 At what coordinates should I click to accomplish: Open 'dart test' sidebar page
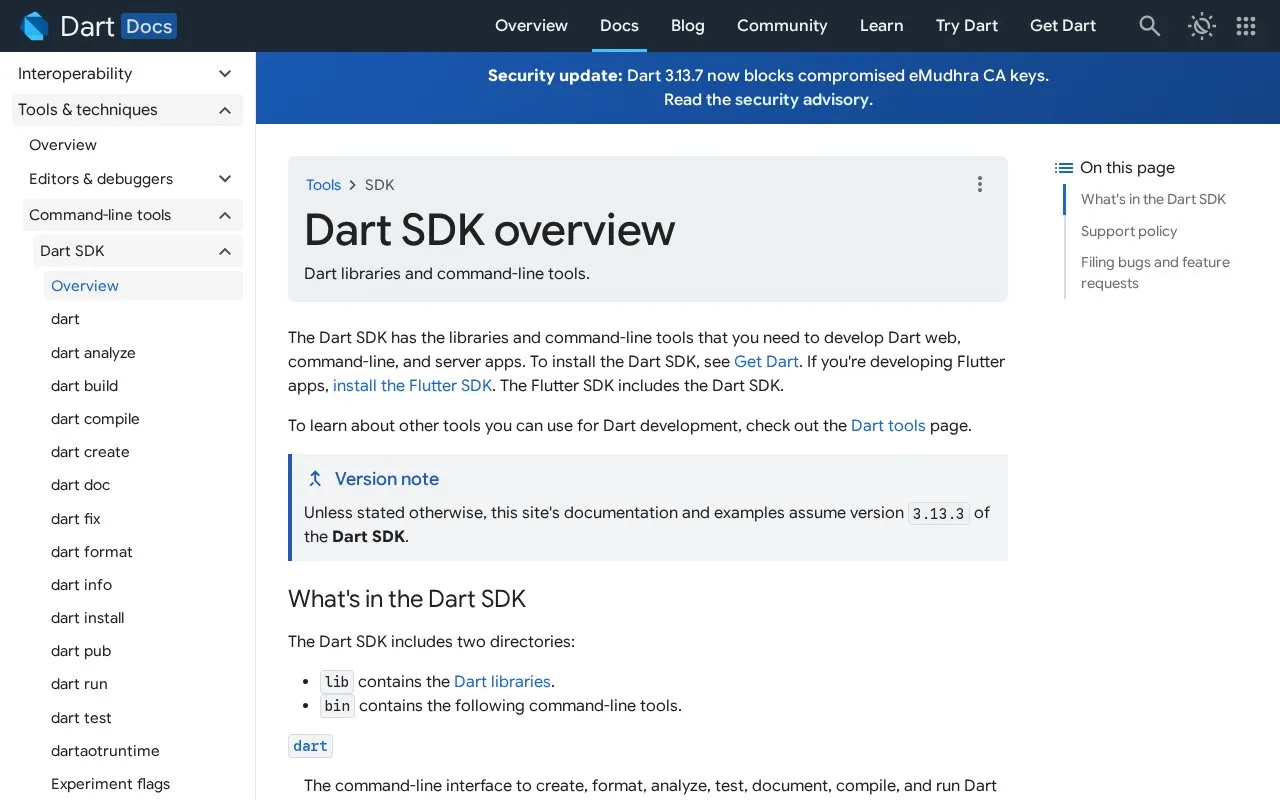coord(81,718)
